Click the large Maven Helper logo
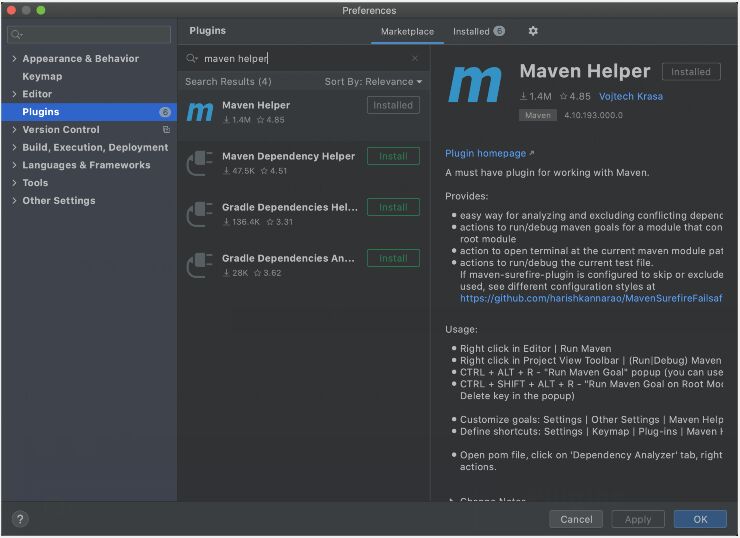Screen dimensions: 740x538 (x=475, y=84)
